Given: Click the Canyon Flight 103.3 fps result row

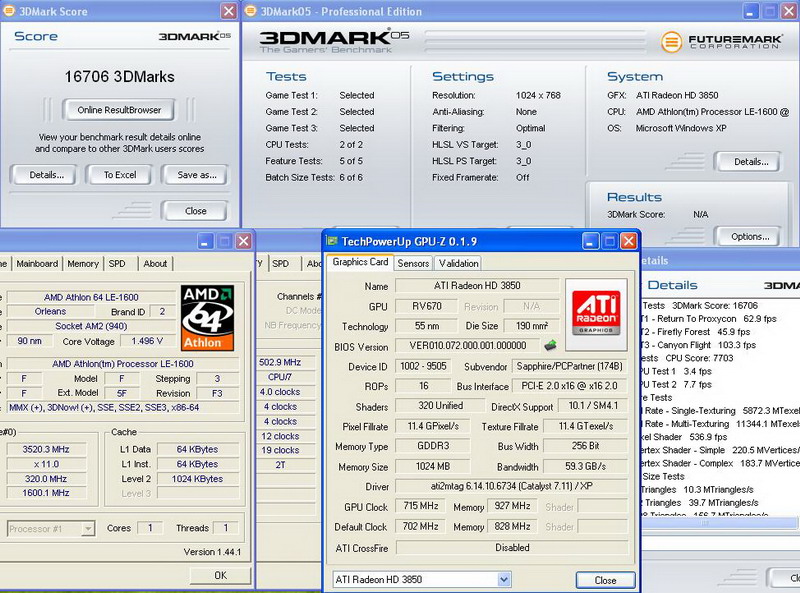Looking at the screenshot, I should [x=698, y=345].
